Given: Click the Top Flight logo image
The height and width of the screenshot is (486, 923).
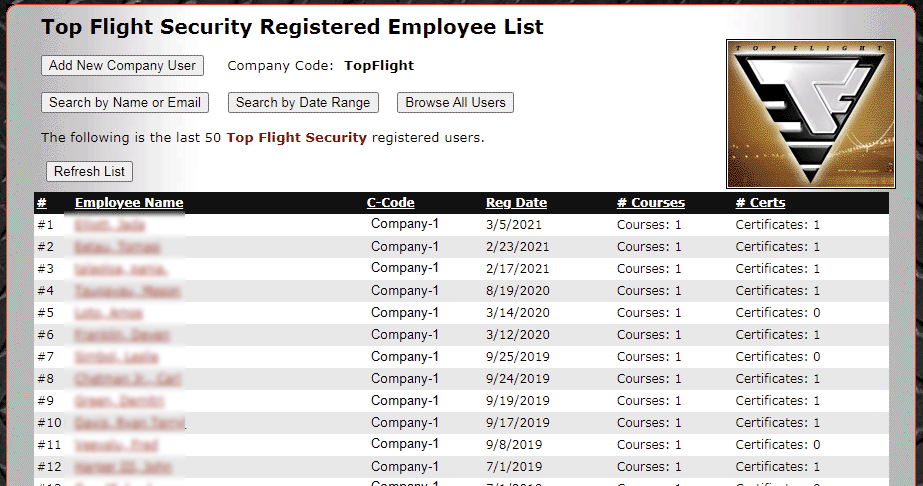Looking at the screenshot, I should (811, 114).
